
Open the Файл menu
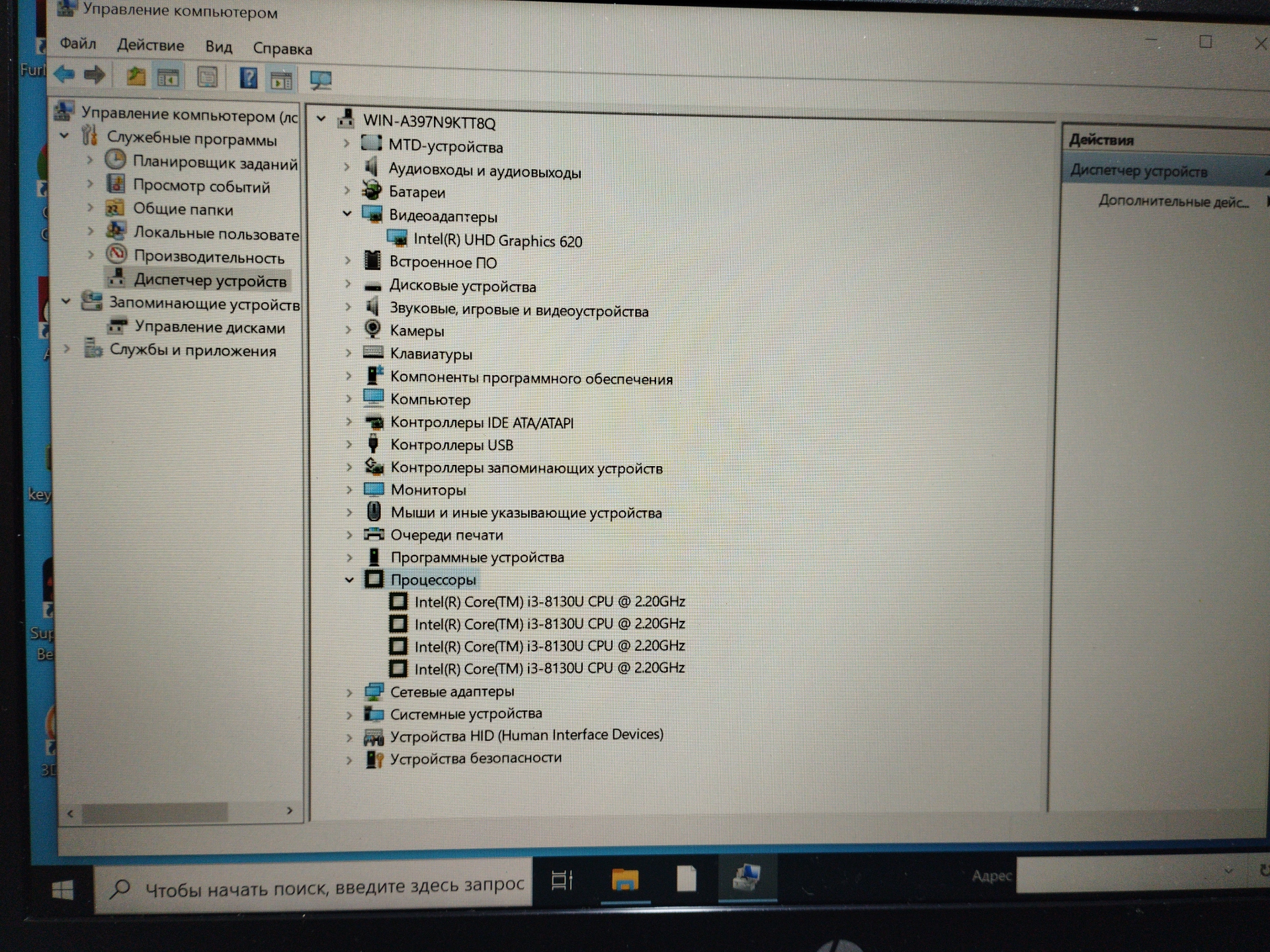tap(78, 44)
